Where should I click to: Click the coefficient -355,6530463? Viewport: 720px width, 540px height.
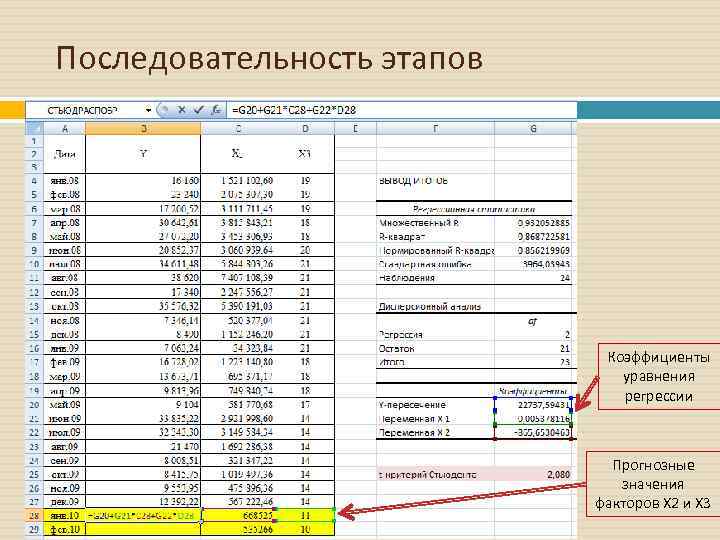click(x=534, y=432)
